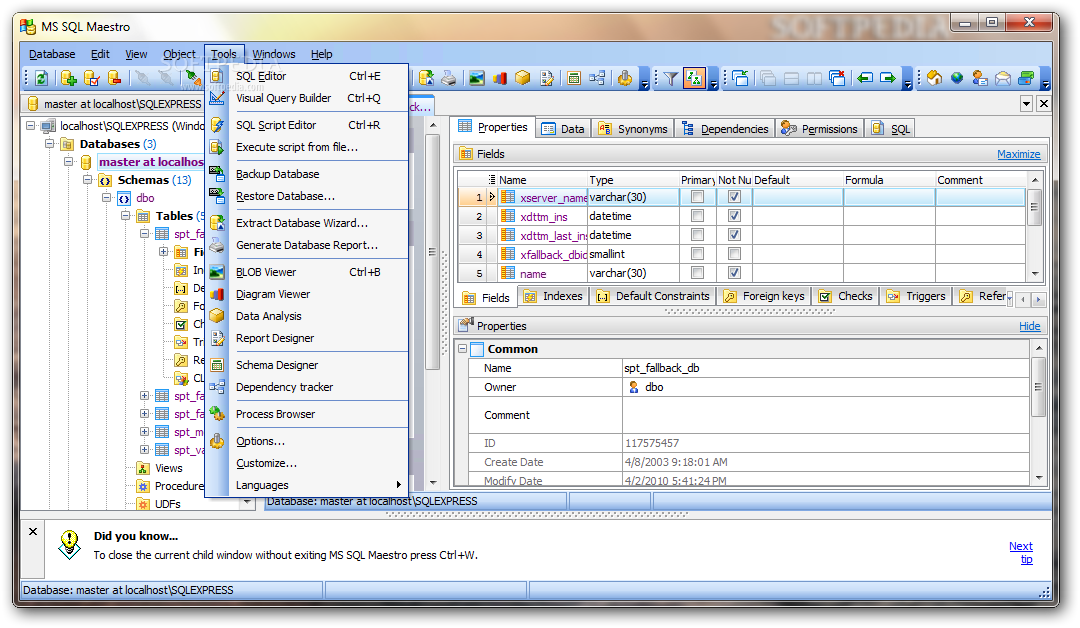Collapse the Schemas (13) tree node
Image resolution: width=1080 pixels, height=628 pixels.
[87, 180]
